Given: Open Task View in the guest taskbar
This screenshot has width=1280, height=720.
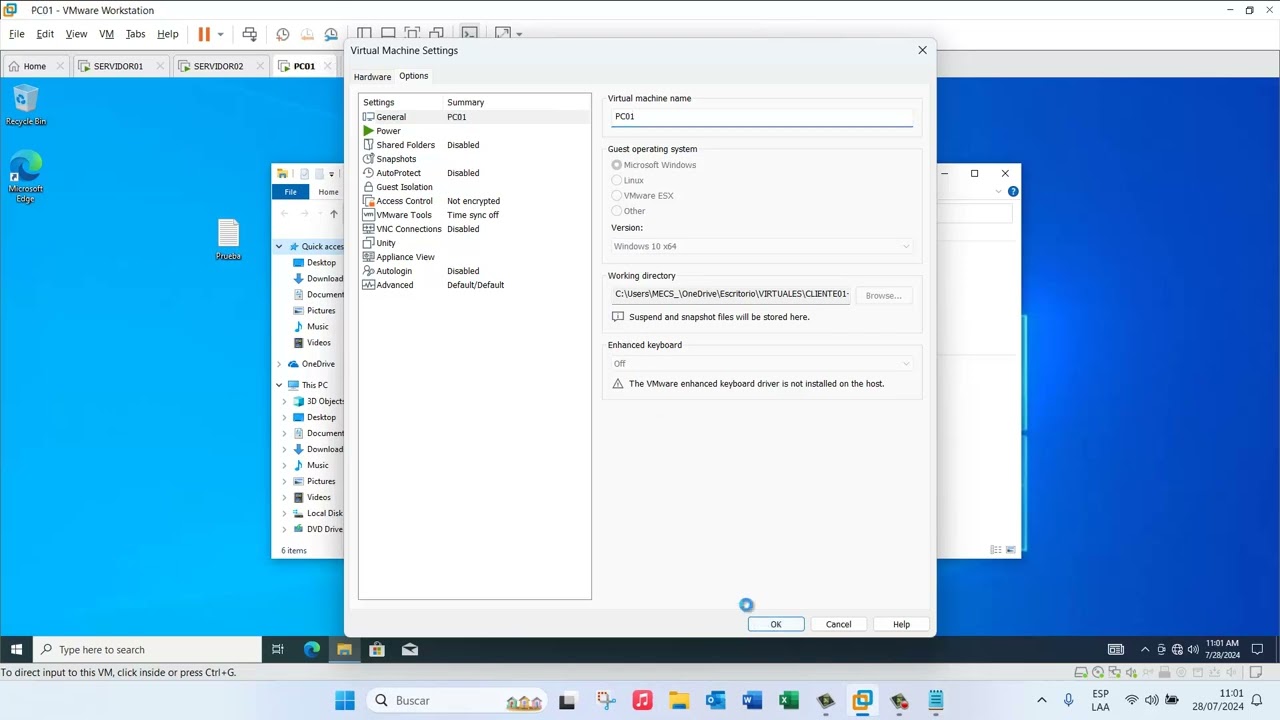Looking at the screenshot, I should [278, 650].
